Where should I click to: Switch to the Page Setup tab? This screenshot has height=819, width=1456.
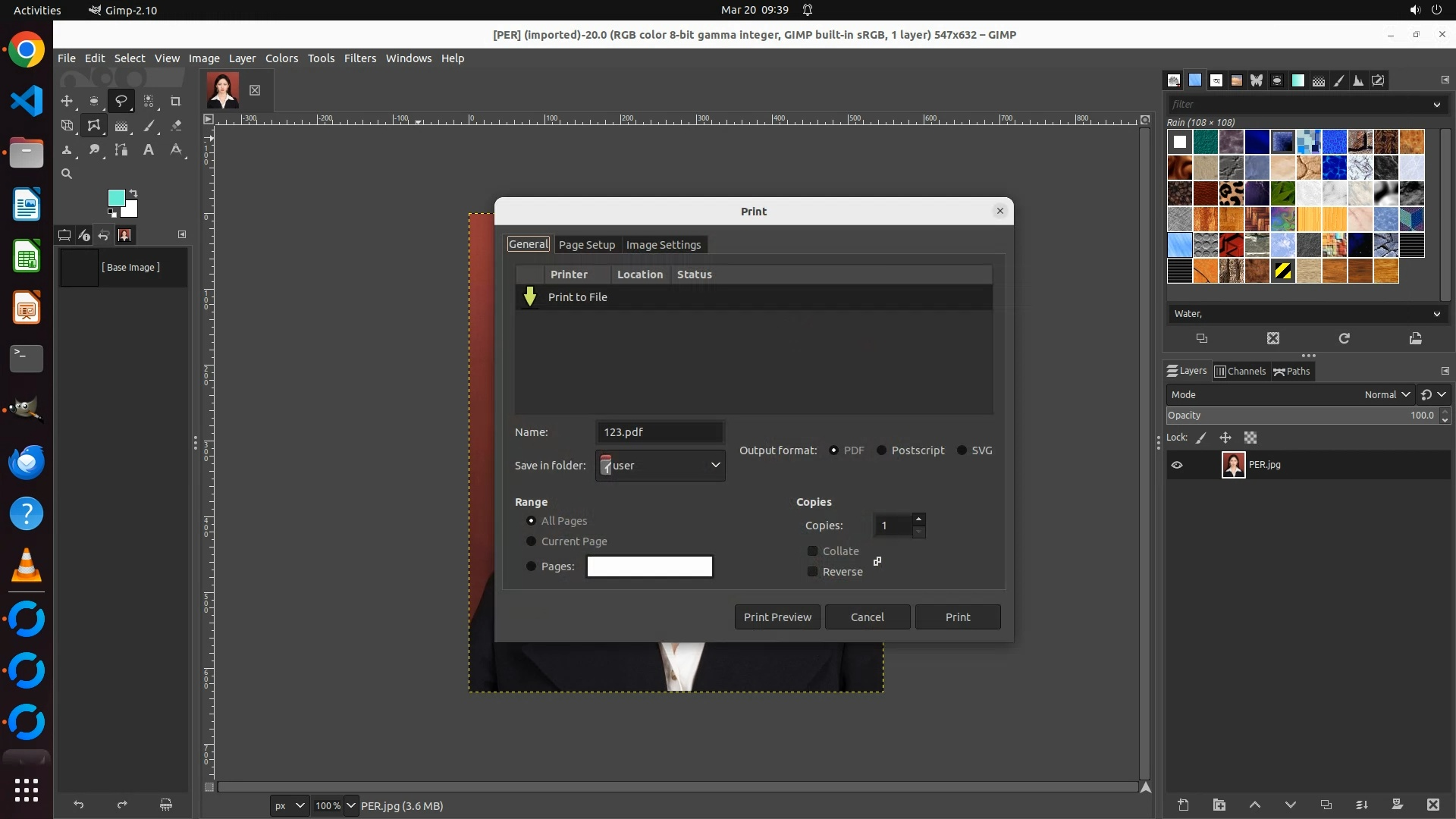[x=586, y=245]
